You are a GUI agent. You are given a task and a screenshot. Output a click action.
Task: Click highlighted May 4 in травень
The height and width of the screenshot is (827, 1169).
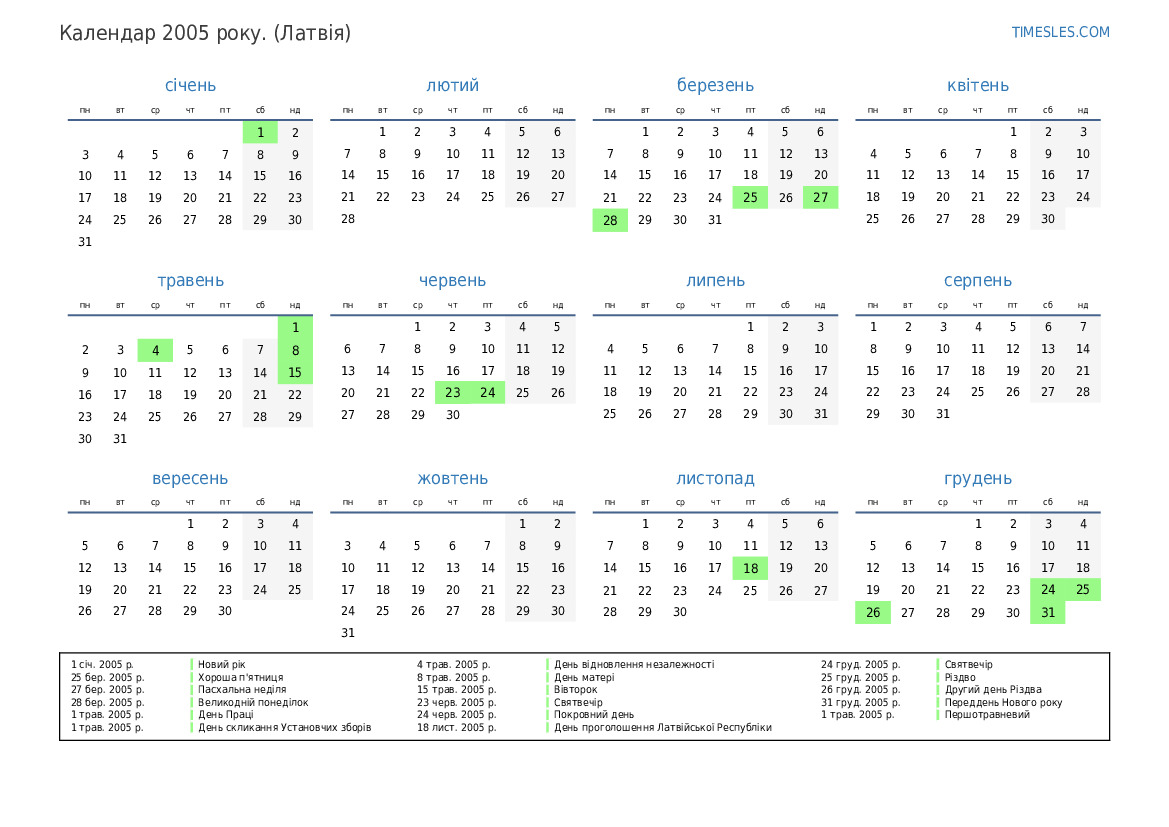(155, 350)
